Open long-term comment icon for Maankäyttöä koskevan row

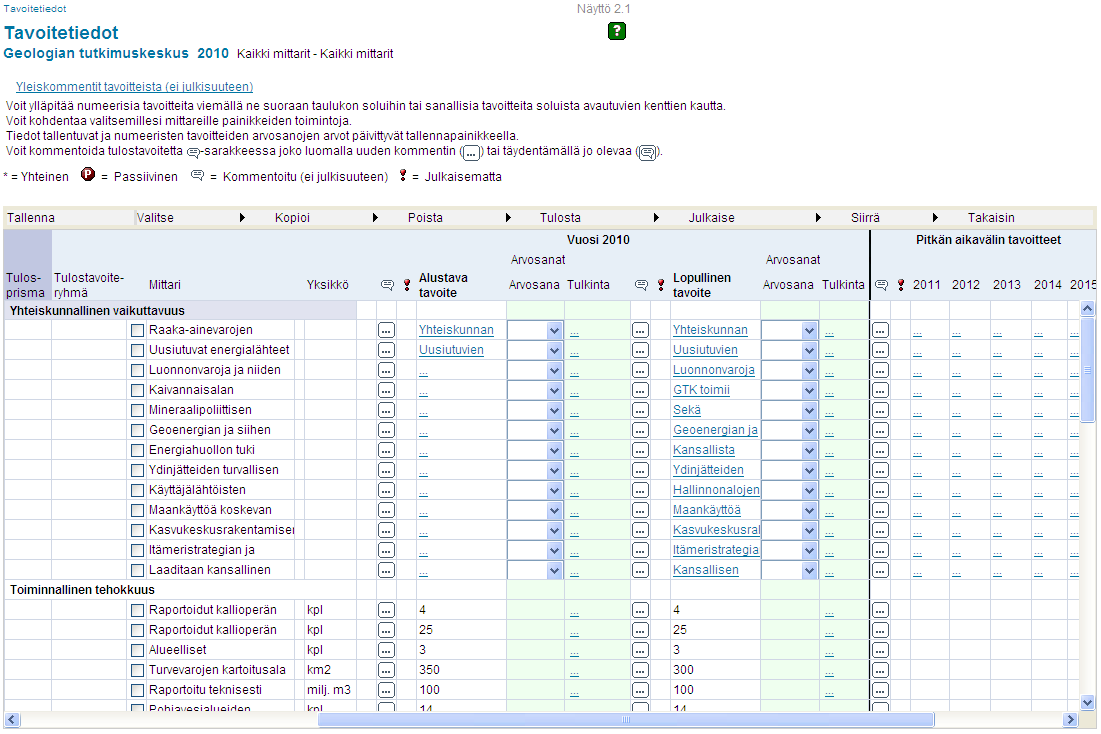(x=881, y=510)
